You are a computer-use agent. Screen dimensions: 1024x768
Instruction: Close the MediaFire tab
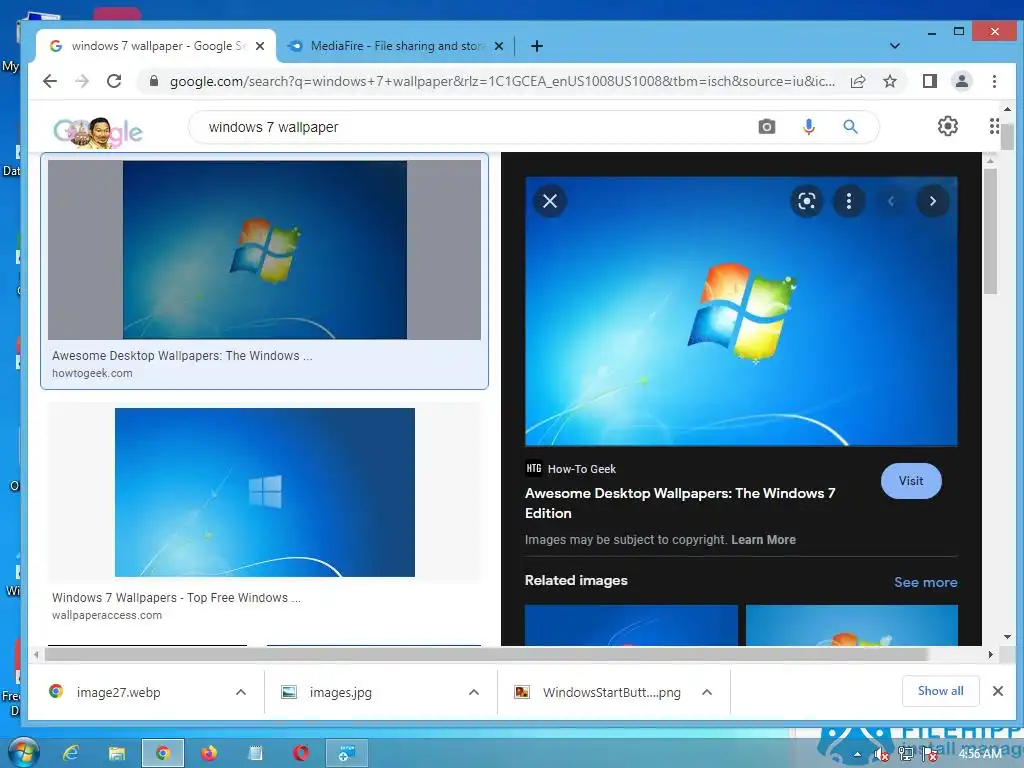(499, 46)
